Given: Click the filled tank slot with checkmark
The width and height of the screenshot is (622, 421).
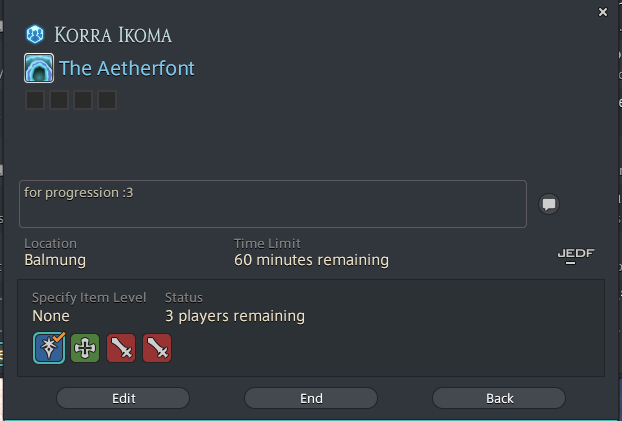Looking at the screenshot, I should click(49, 348).
